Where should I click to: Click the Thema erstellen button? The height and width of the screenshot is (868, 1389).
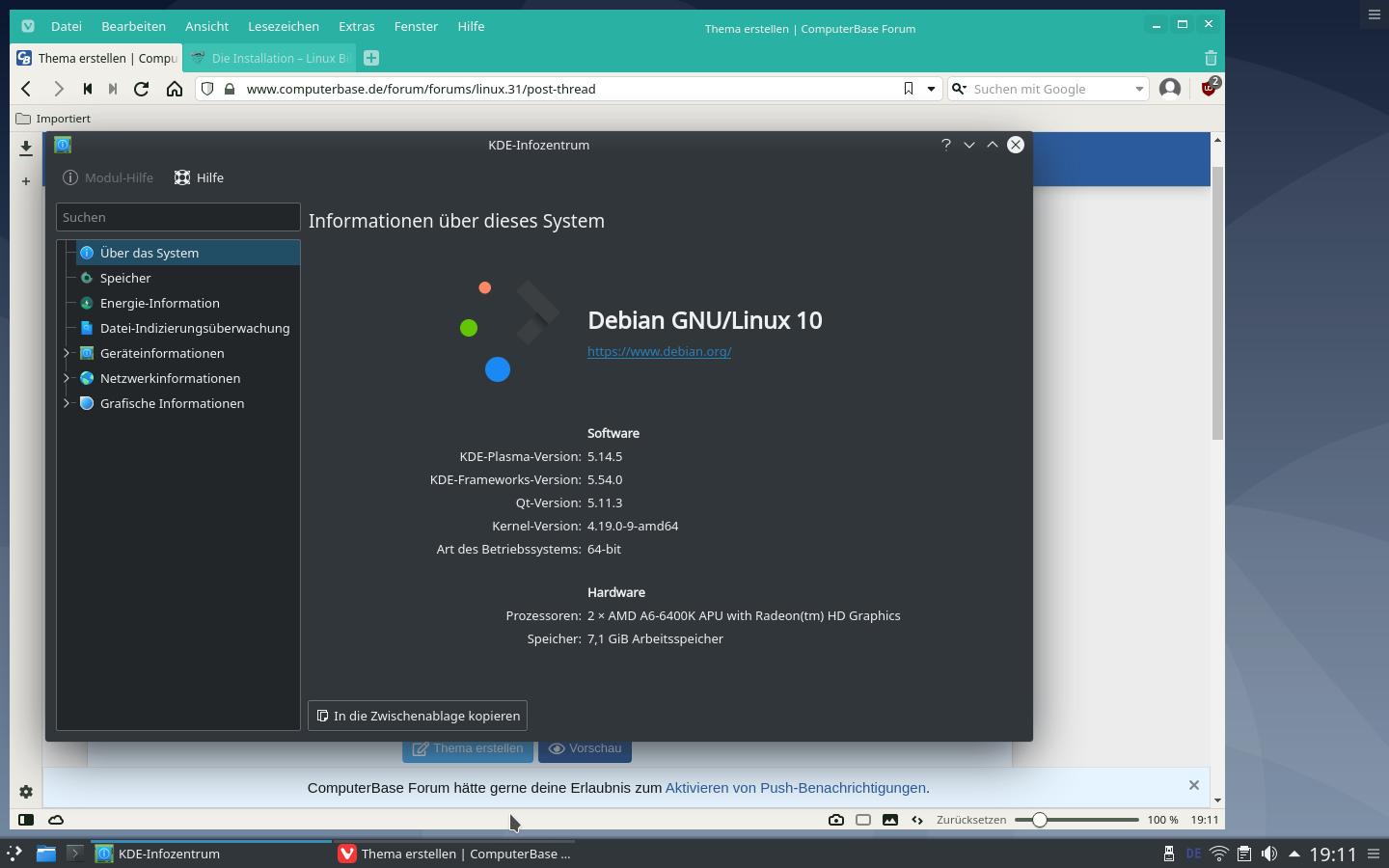coord(467,748)
